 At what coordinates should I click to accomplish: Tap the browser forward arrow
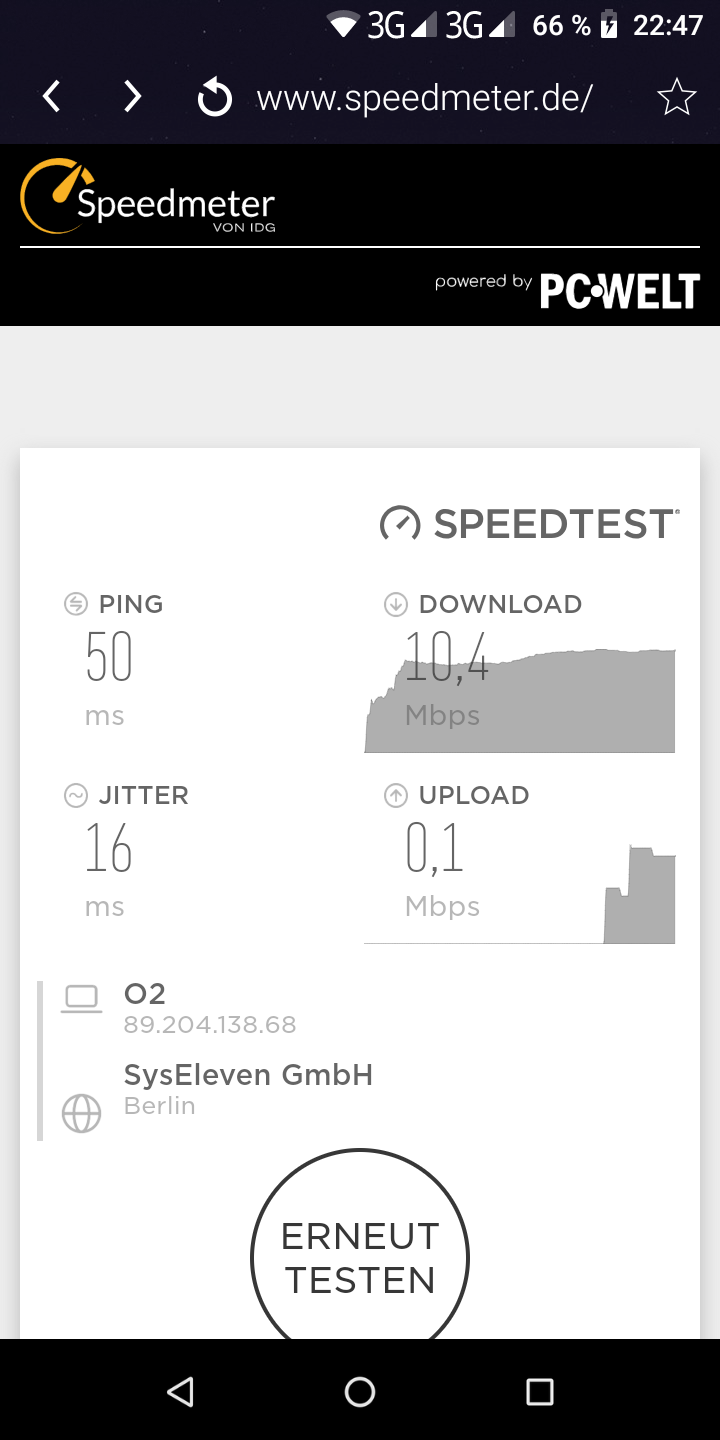(x=132, y=97)
